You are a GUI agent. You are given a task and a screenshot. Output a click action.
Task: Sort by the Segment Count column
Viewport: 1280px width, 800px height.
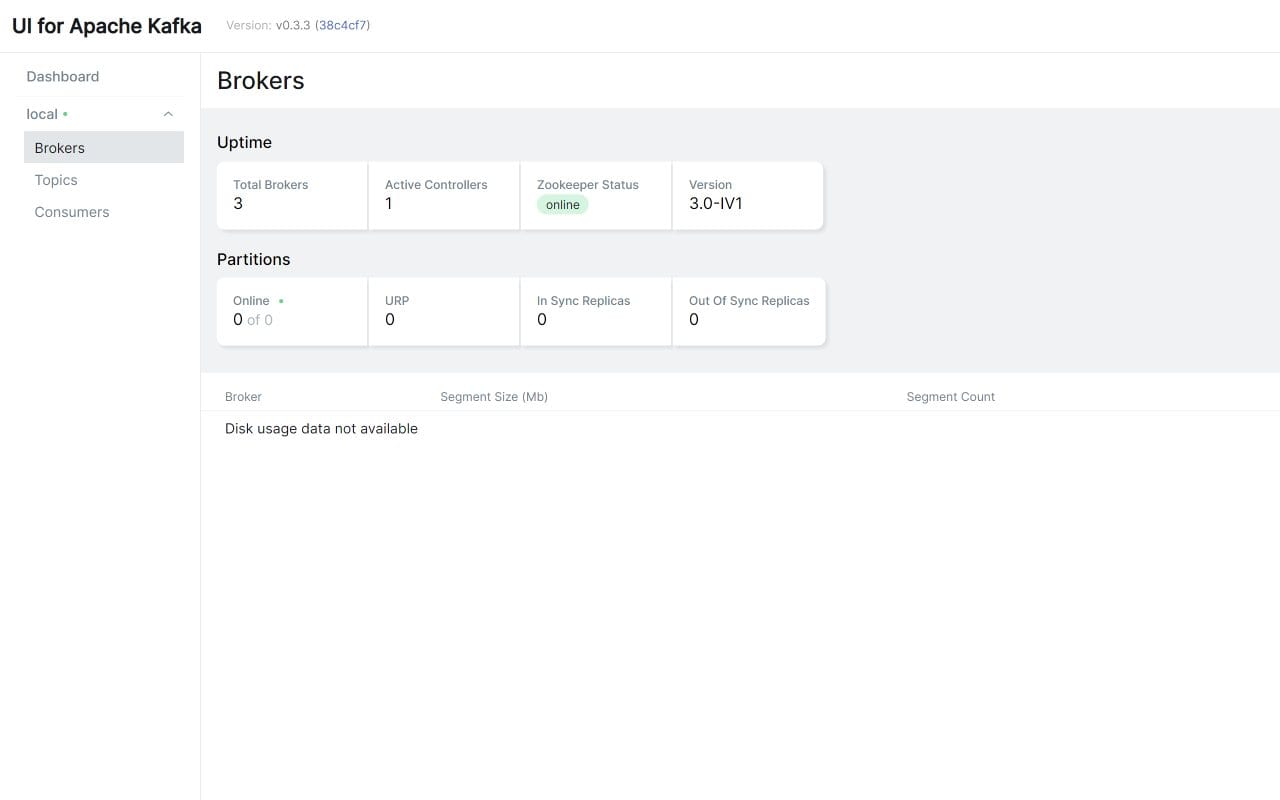950,396
